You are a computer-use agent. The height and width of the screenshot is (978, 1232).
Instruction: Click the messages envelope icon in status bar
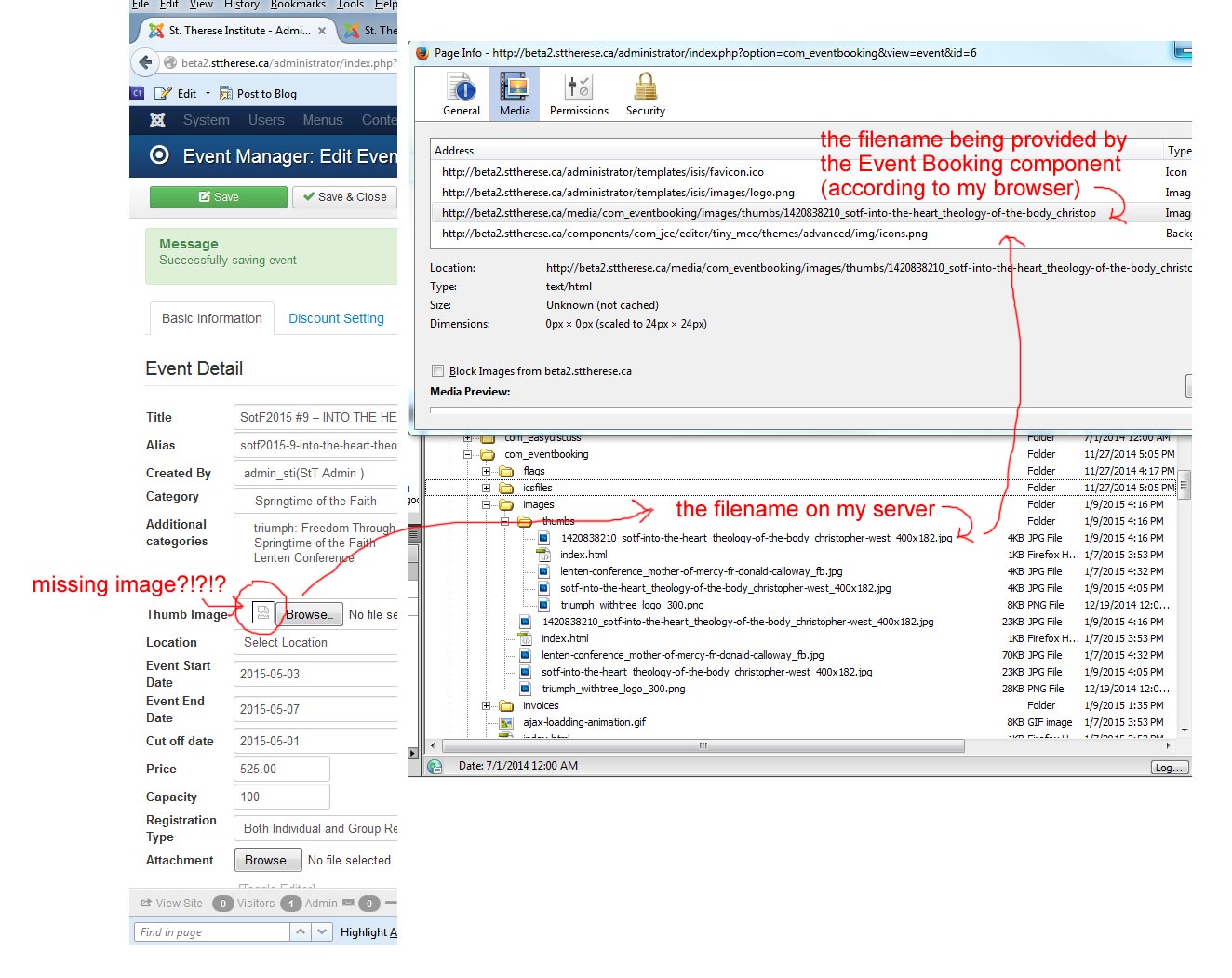pos(348,903)
